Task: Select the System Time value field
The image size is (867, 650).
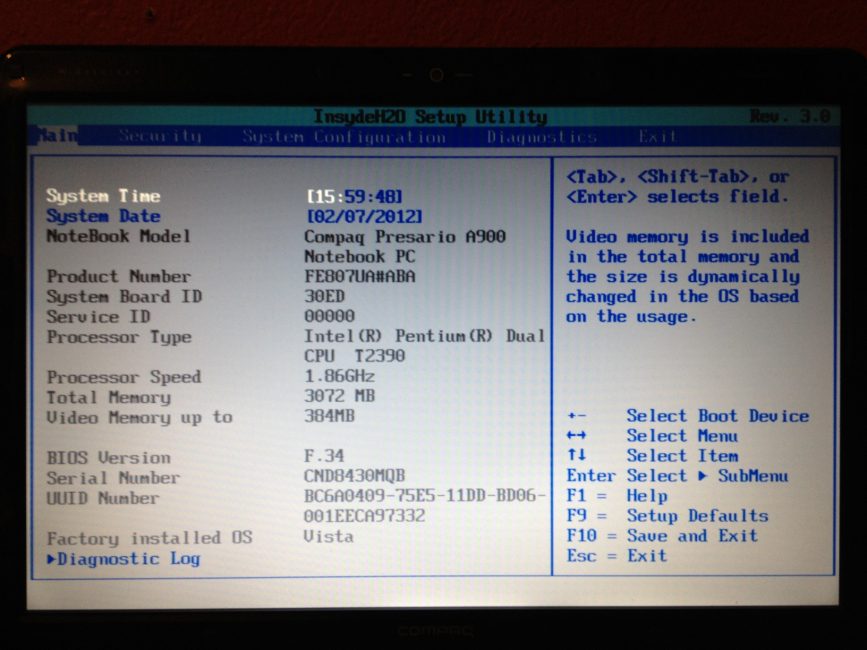Action: pos(354,196)
